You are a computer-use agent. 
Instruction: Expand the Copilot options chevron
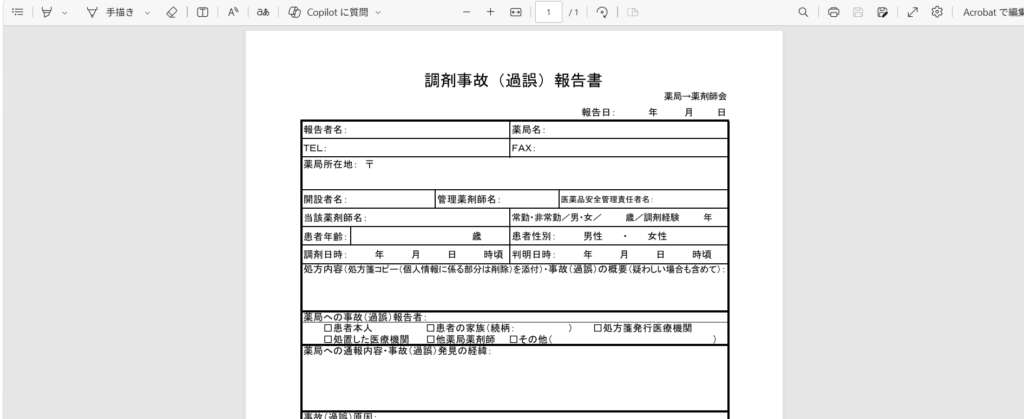click(378, 12)
